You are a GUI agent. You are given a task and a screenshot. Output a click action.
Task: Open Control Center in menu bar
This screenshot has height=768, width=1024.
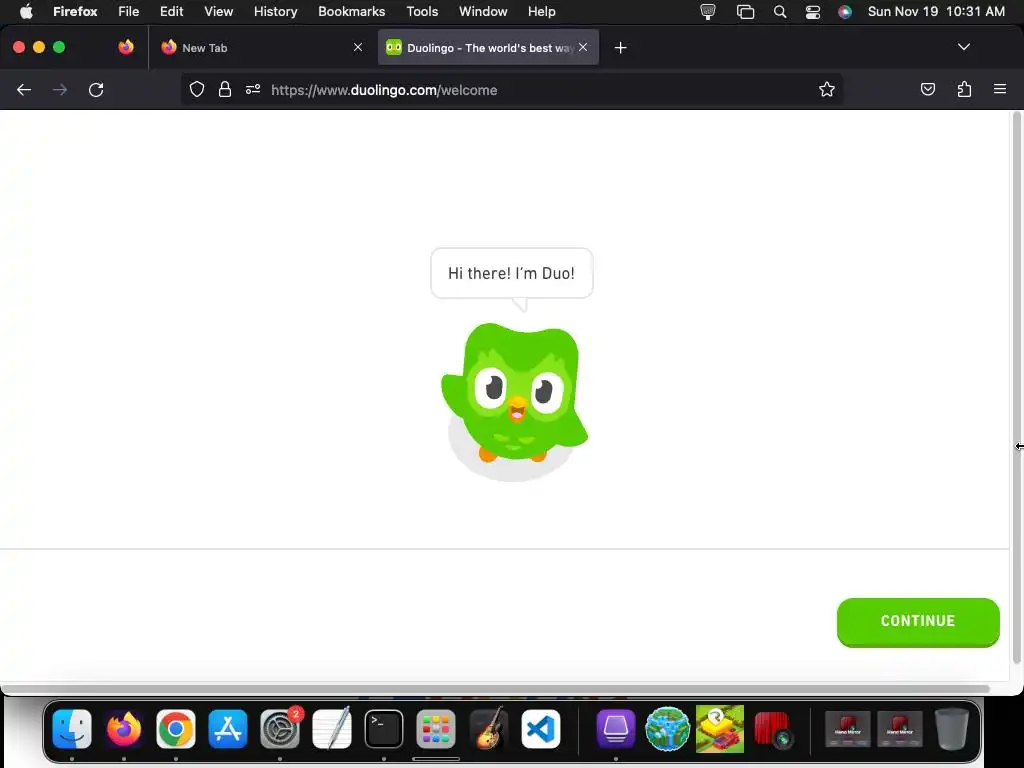point(812,12)
